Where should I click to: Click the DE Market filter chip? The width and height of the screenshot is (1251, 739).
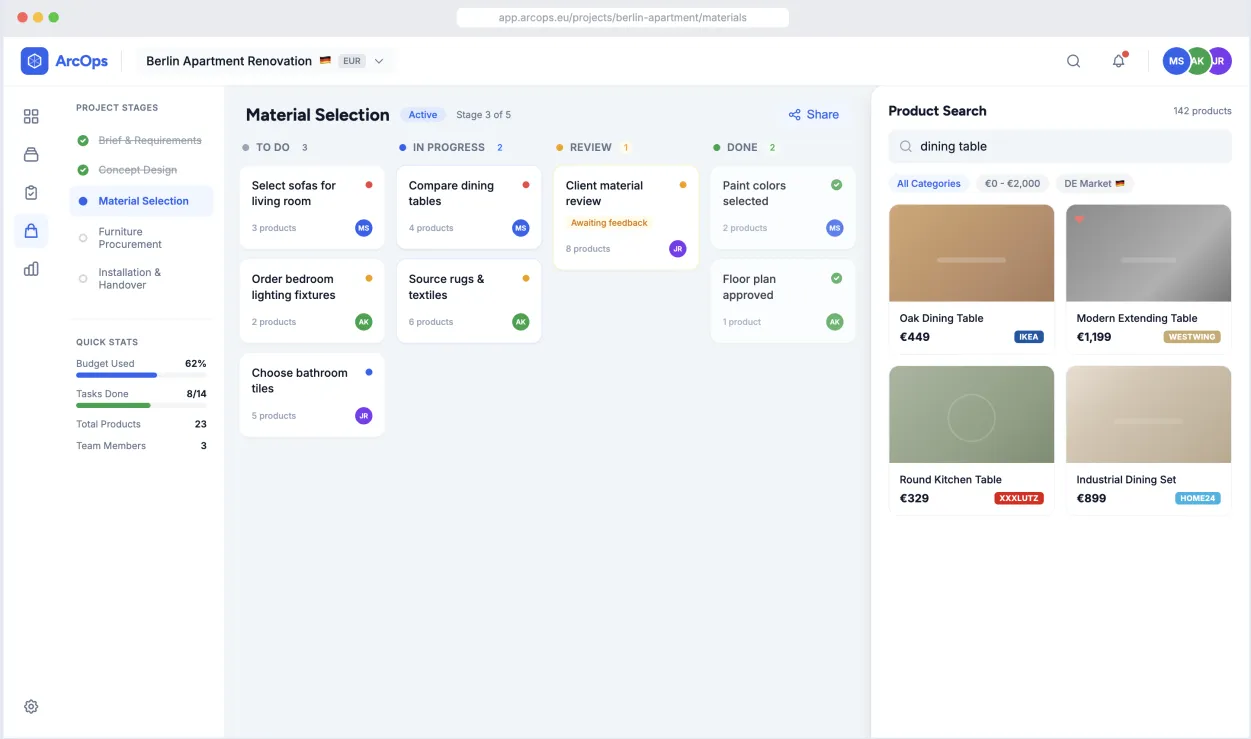coord(1094,184)
